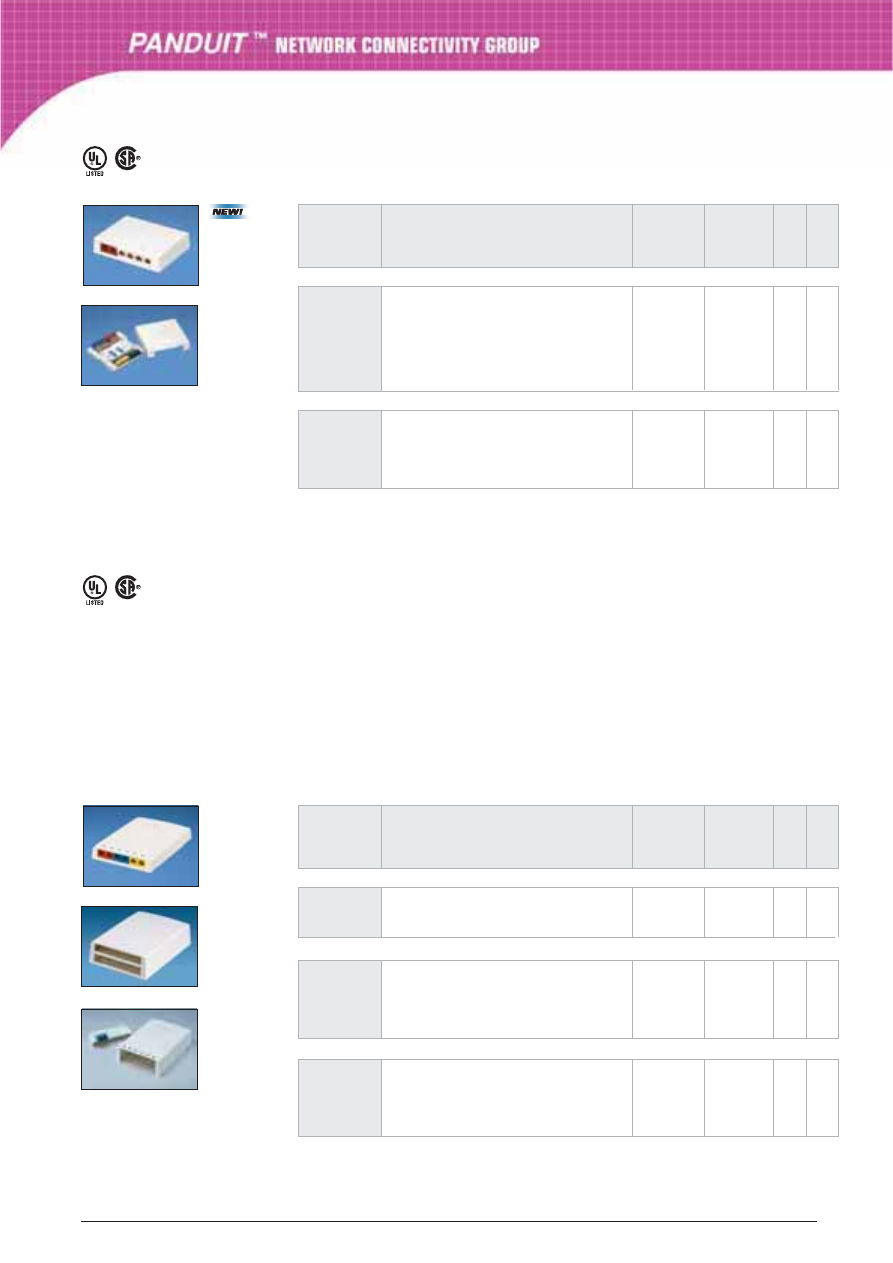Open the box with blue connector photo

(139, 1048)
